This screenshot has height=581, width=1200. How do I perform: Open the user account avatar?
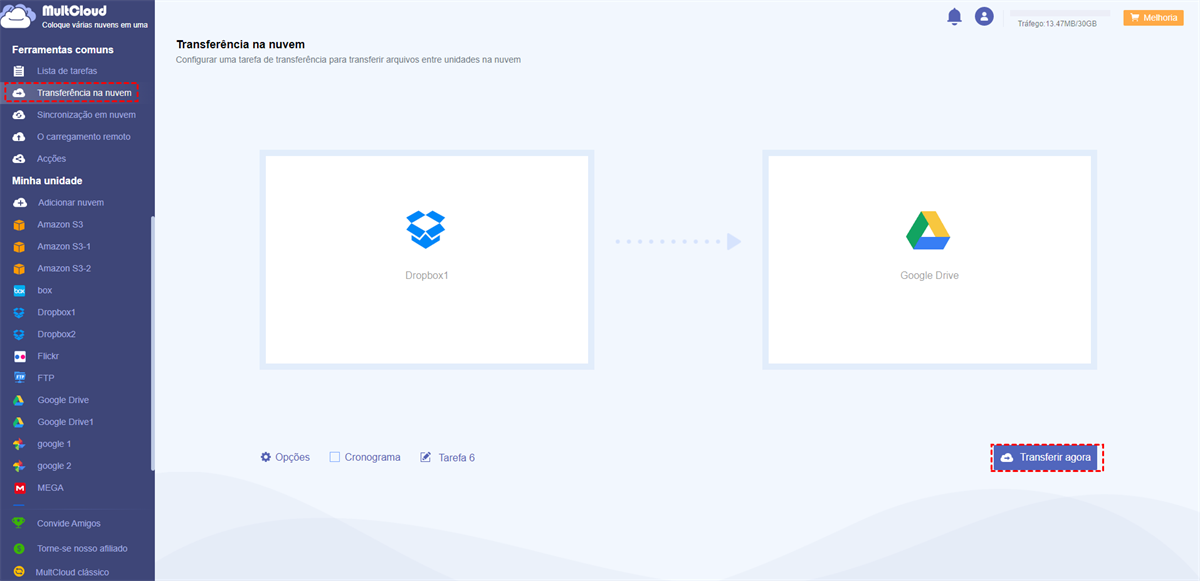click(x=984, y=16)
